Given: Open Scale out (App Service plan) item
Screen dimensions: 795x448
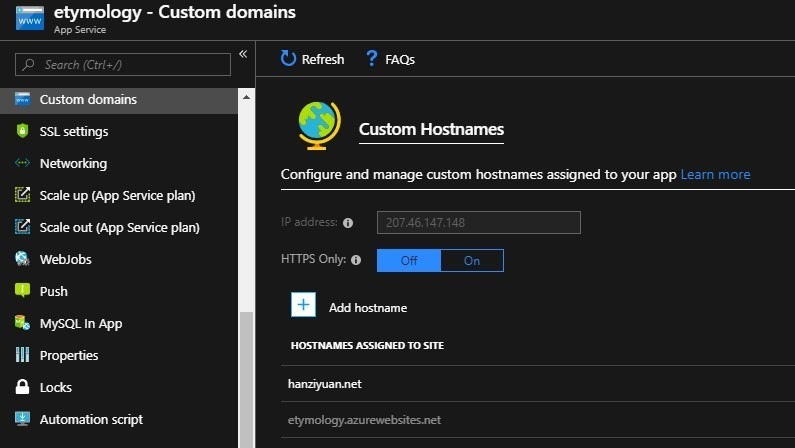Looking at the screenshot, I should (119, 227).
